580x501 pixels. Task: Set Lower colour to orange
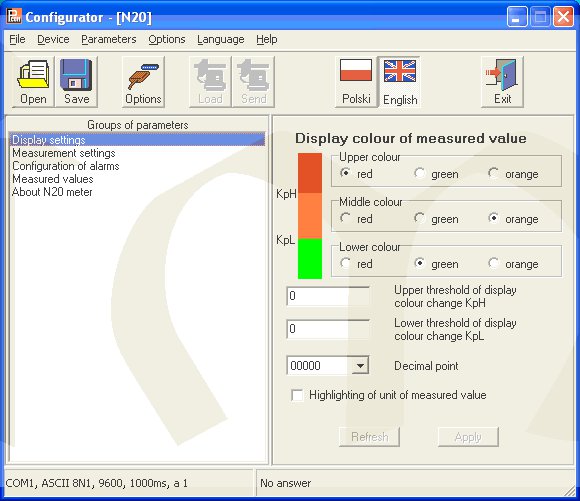click(493, 263)
